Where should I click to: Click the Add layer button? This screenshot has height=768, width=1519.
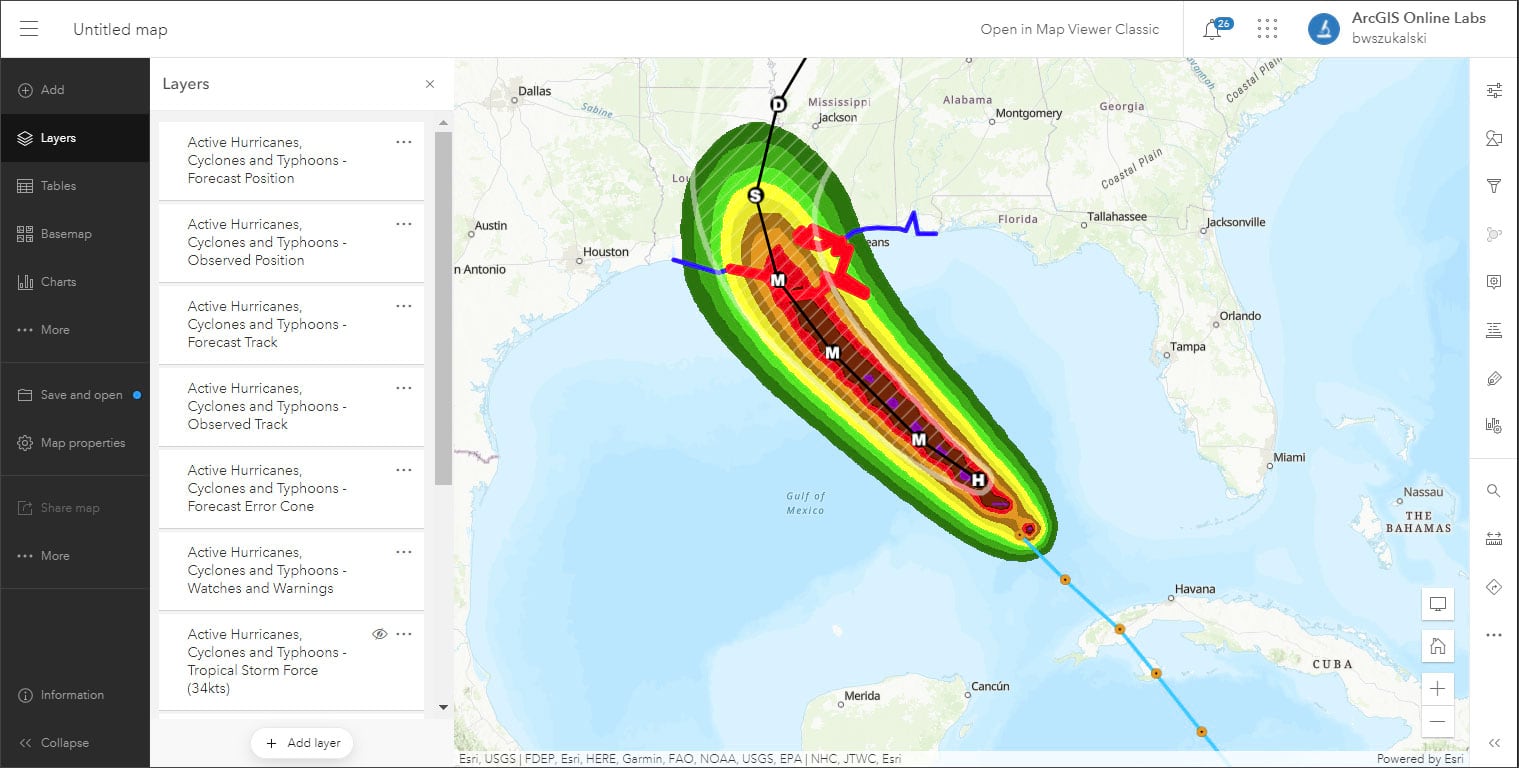click(301, 743)
